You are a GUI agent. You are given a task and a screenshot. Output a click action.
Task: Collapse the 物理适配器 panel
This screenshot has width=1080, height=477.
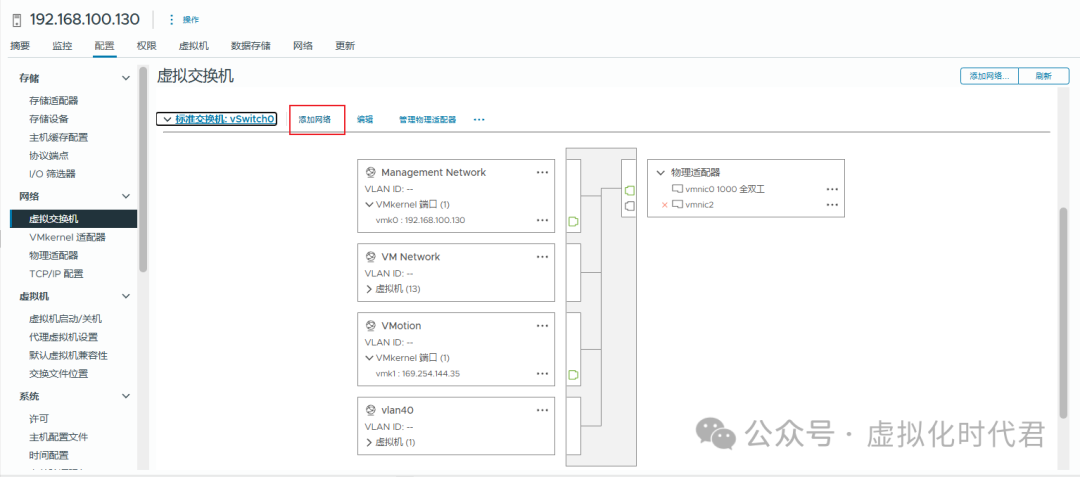coord(661,173)
